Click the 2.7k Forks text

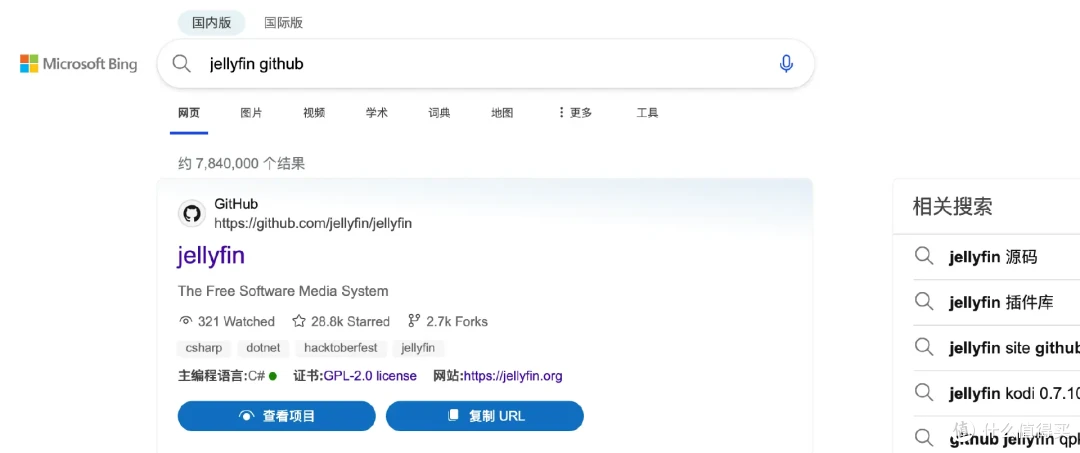[x=457, y=322]
